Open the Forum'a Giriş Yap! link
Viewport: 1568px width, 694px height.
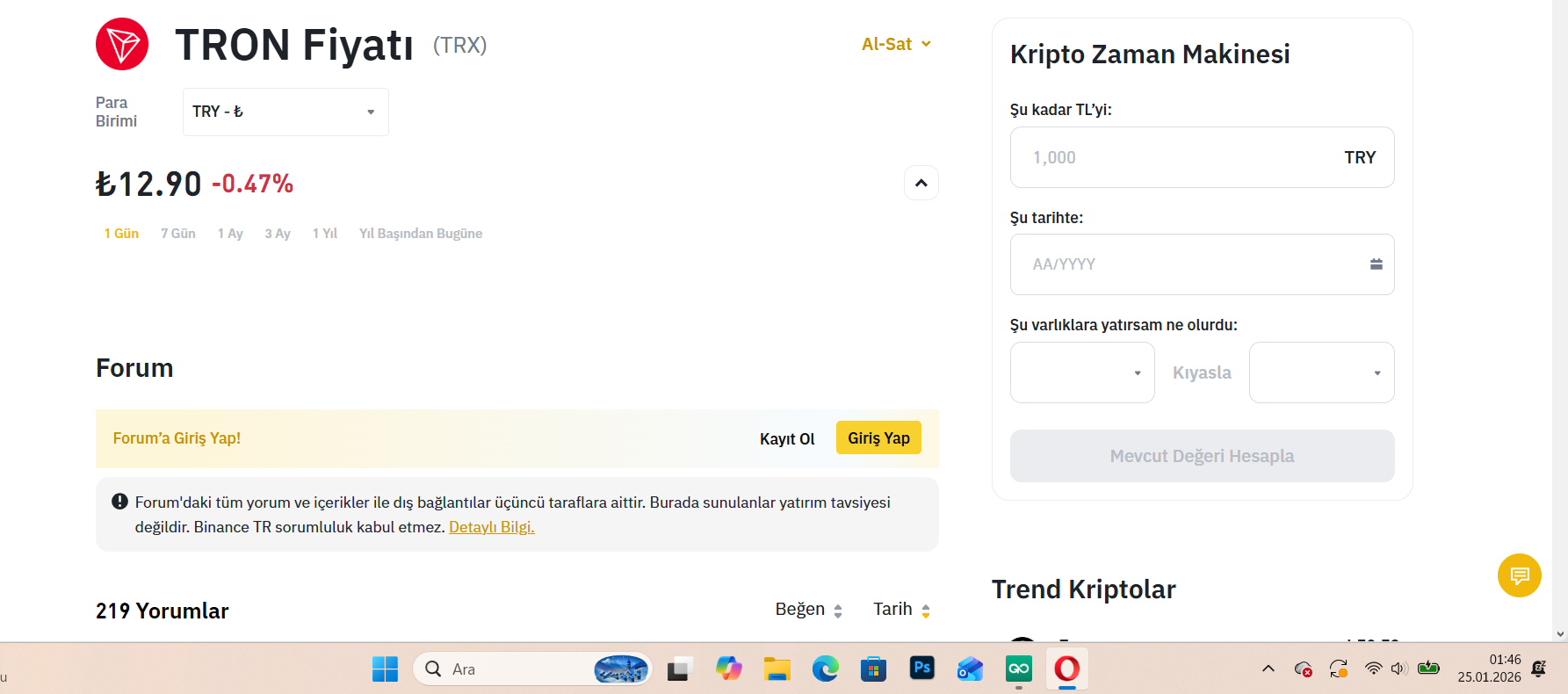(177, 438)
